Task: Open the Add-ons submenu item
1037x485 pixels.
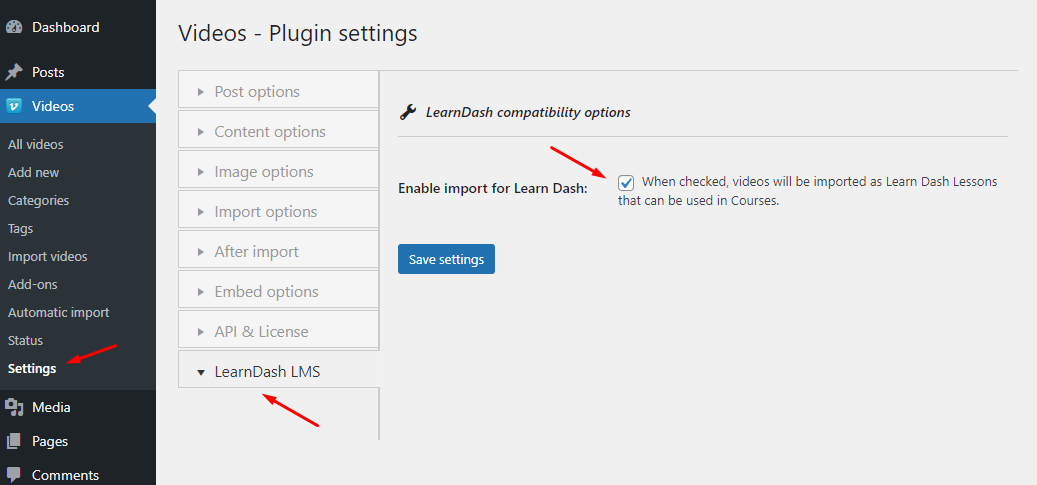Action: pos(33,285)
